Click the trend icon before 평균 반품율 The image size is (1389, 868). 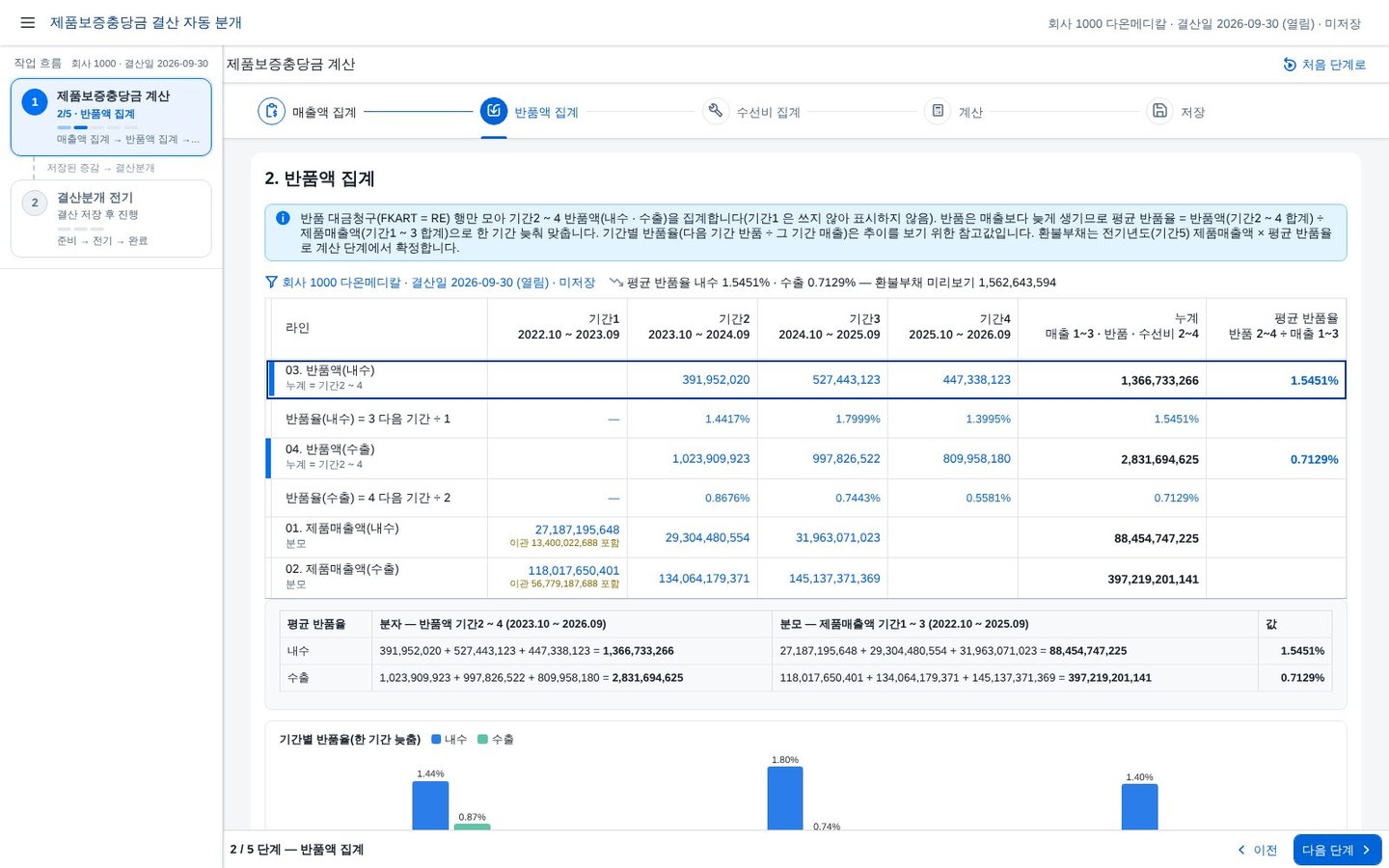(x=615, y=283)
